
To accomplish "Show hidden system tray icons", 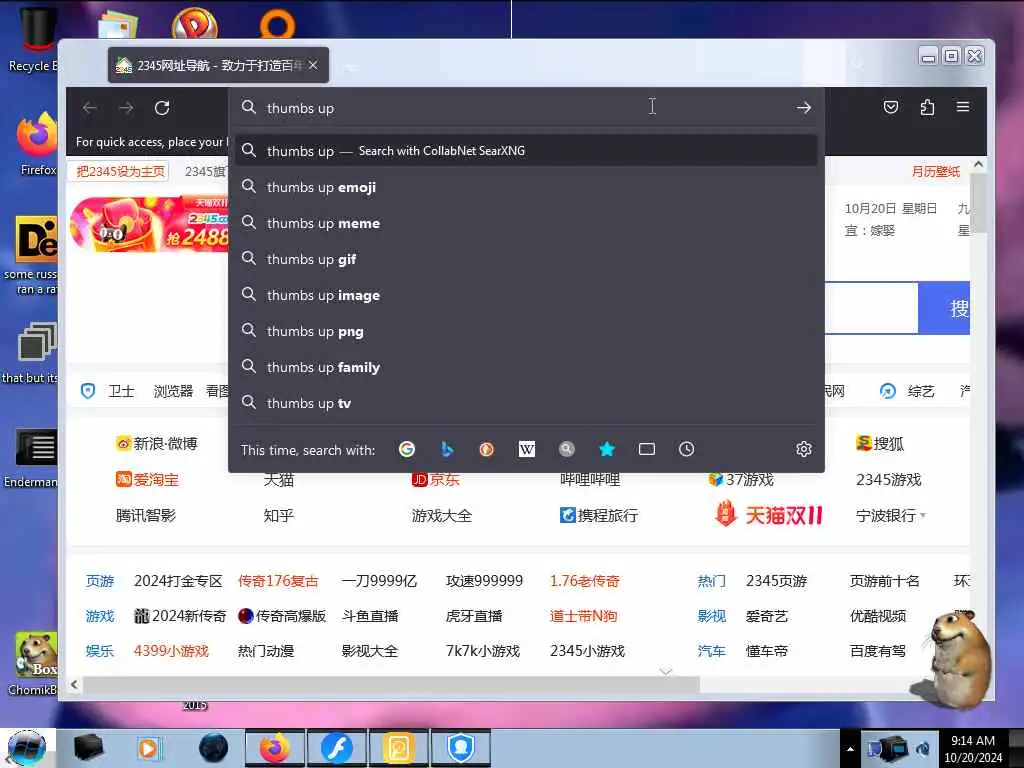I will click(850, 749).
